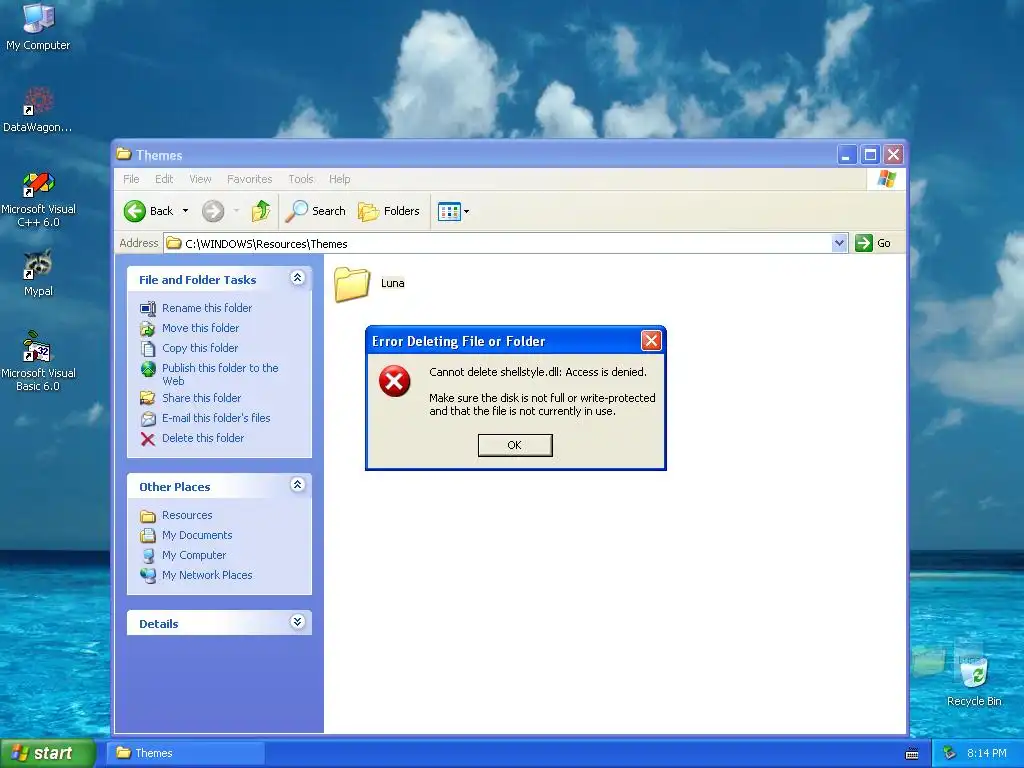Open the File menu

(x=131, y=179)
